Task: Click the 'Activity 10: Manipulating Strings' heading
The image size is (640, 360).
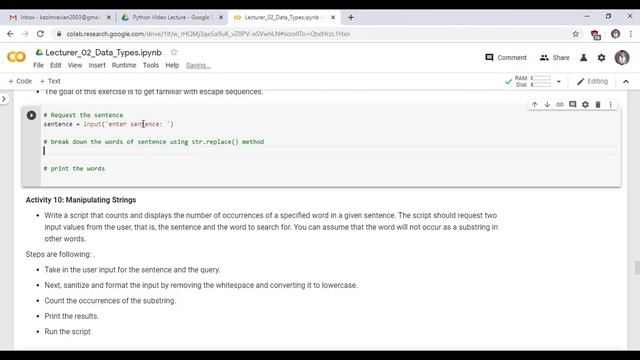Action: tap(81, 200)
